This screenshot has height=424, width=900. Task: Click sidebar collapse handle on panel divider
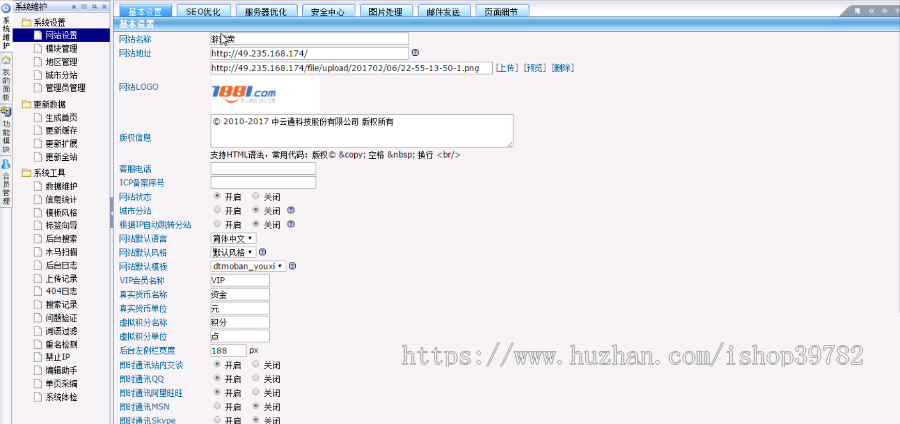[x=111, y=213]
